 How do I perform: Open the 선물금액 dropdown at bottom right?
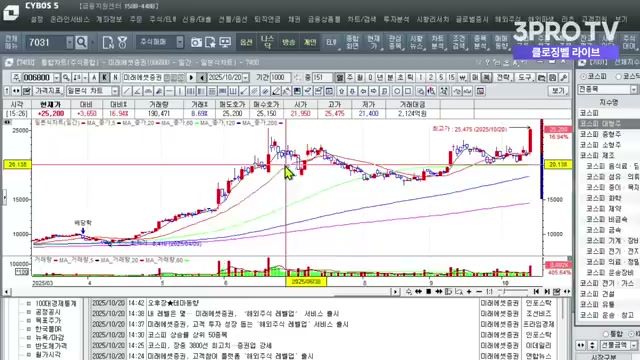point(634,345)
